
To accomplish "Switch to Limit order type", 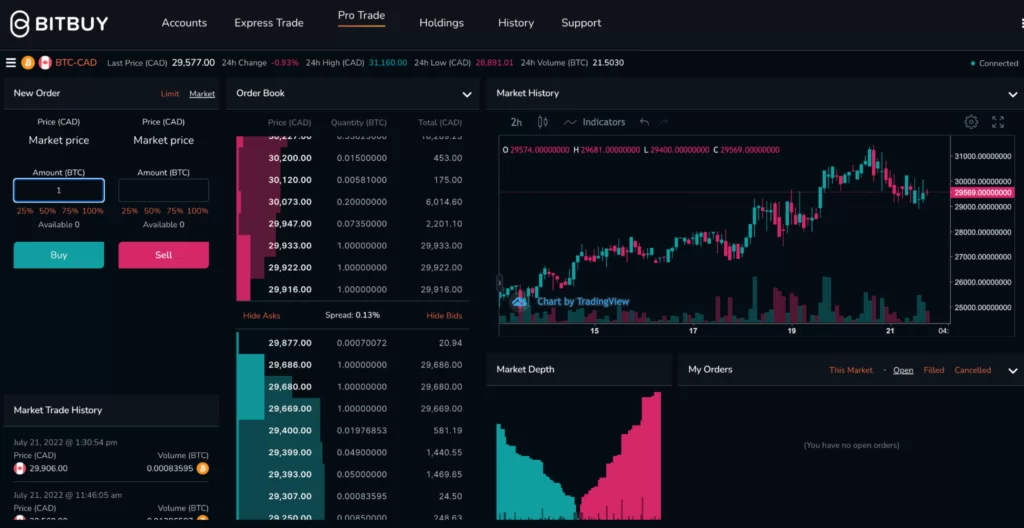I will [170, 93].
